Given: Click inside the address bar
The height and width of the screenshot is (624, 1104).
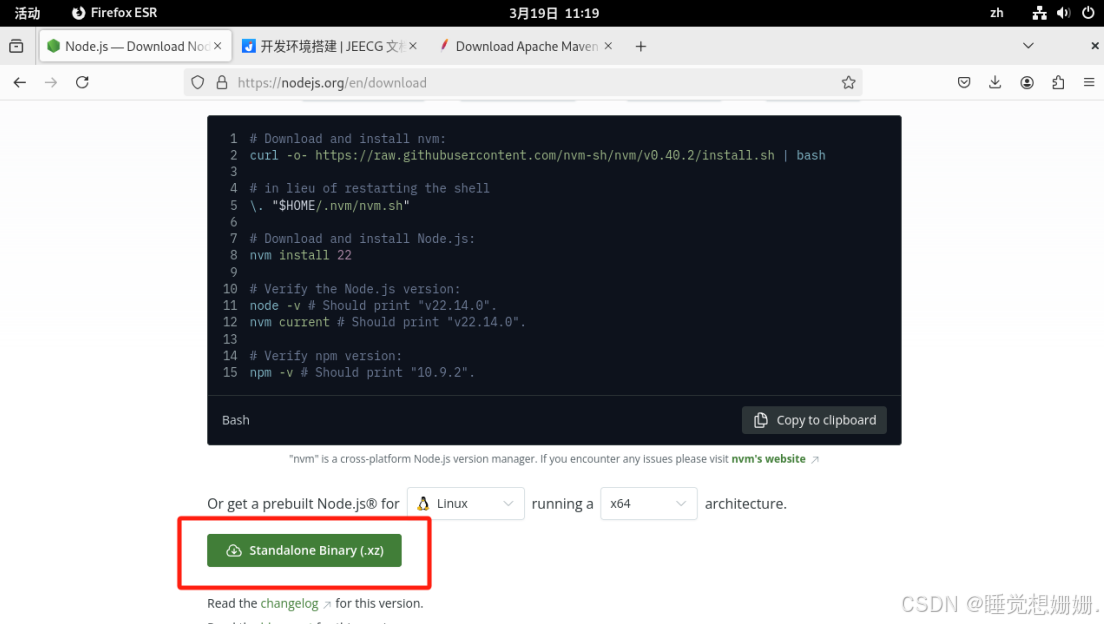Looking at the screenshot, I should tap(520, 82).
